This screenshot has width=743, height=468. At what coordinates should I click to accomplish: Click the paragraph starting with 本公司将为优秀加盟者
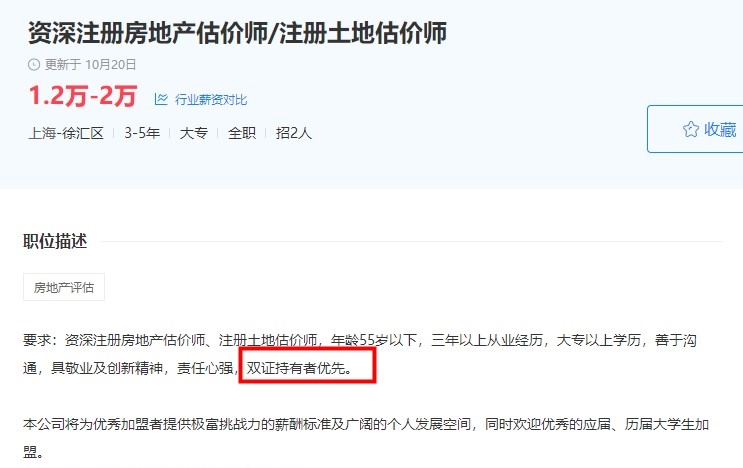pos(366,438)
